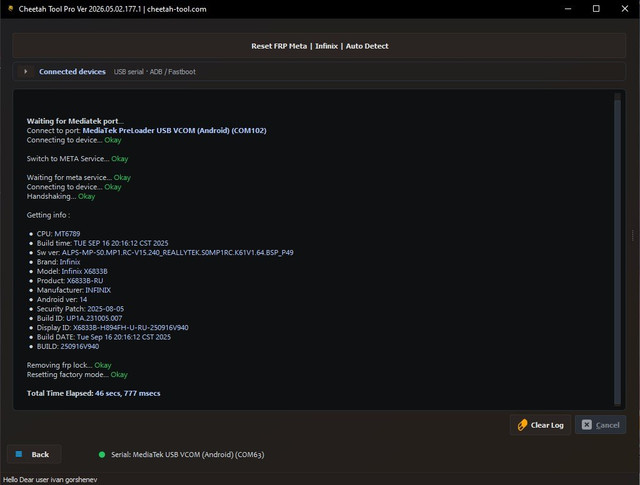Viewport: 640px width, 485px height.
Task: Select the Sw ver ALPS-MP-S0.MP1 line
Action: pos(165,253)
